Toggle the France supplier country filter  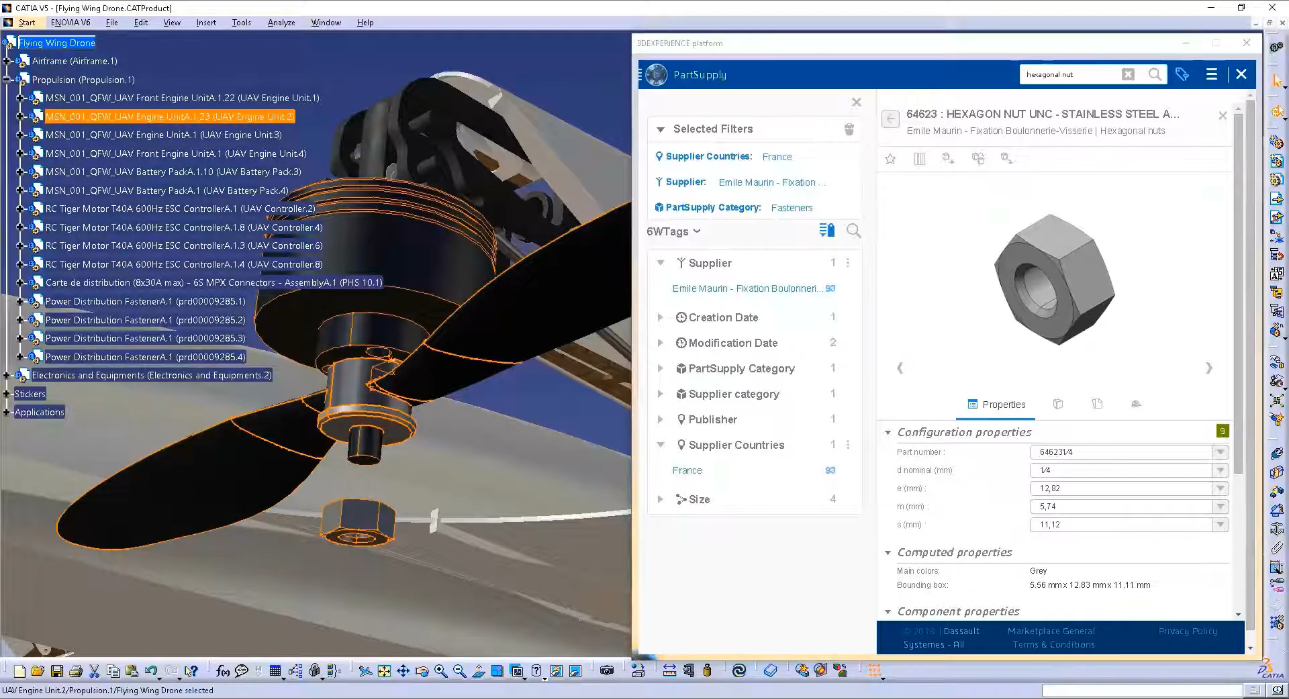pyautogui.click(x=687, y=470)
